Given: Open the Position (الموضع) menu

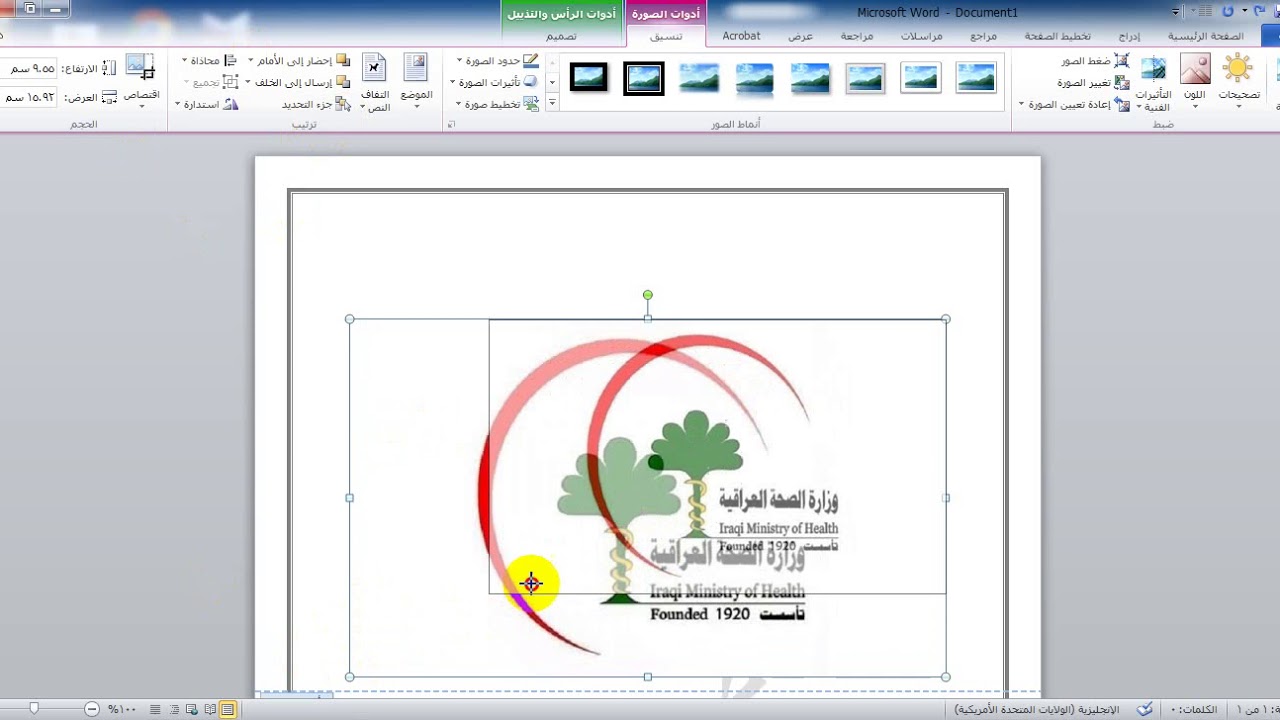Looking at the screenshot, I should pyautogui.click(x=416, y=81).
